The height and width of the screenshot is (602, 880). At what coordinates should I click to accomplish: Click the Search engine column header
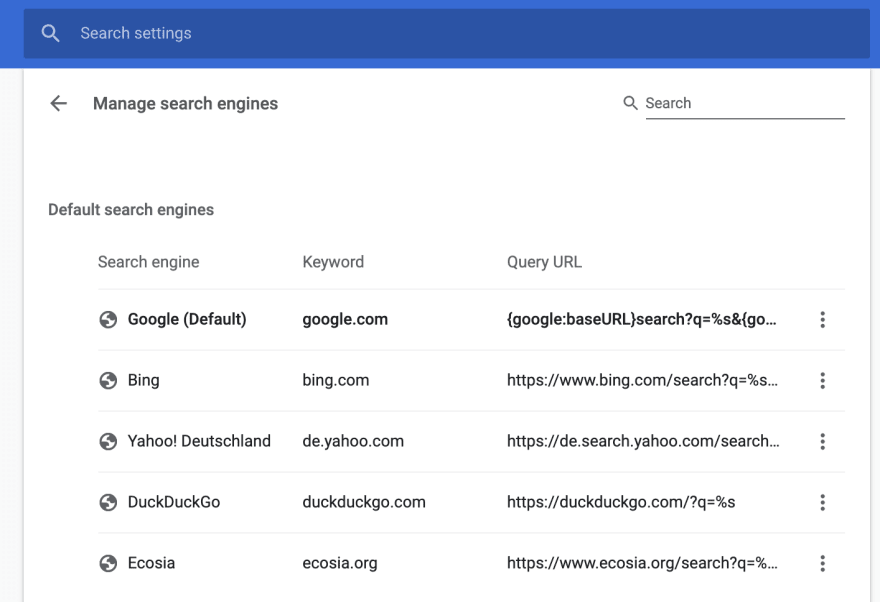point(148,262)
